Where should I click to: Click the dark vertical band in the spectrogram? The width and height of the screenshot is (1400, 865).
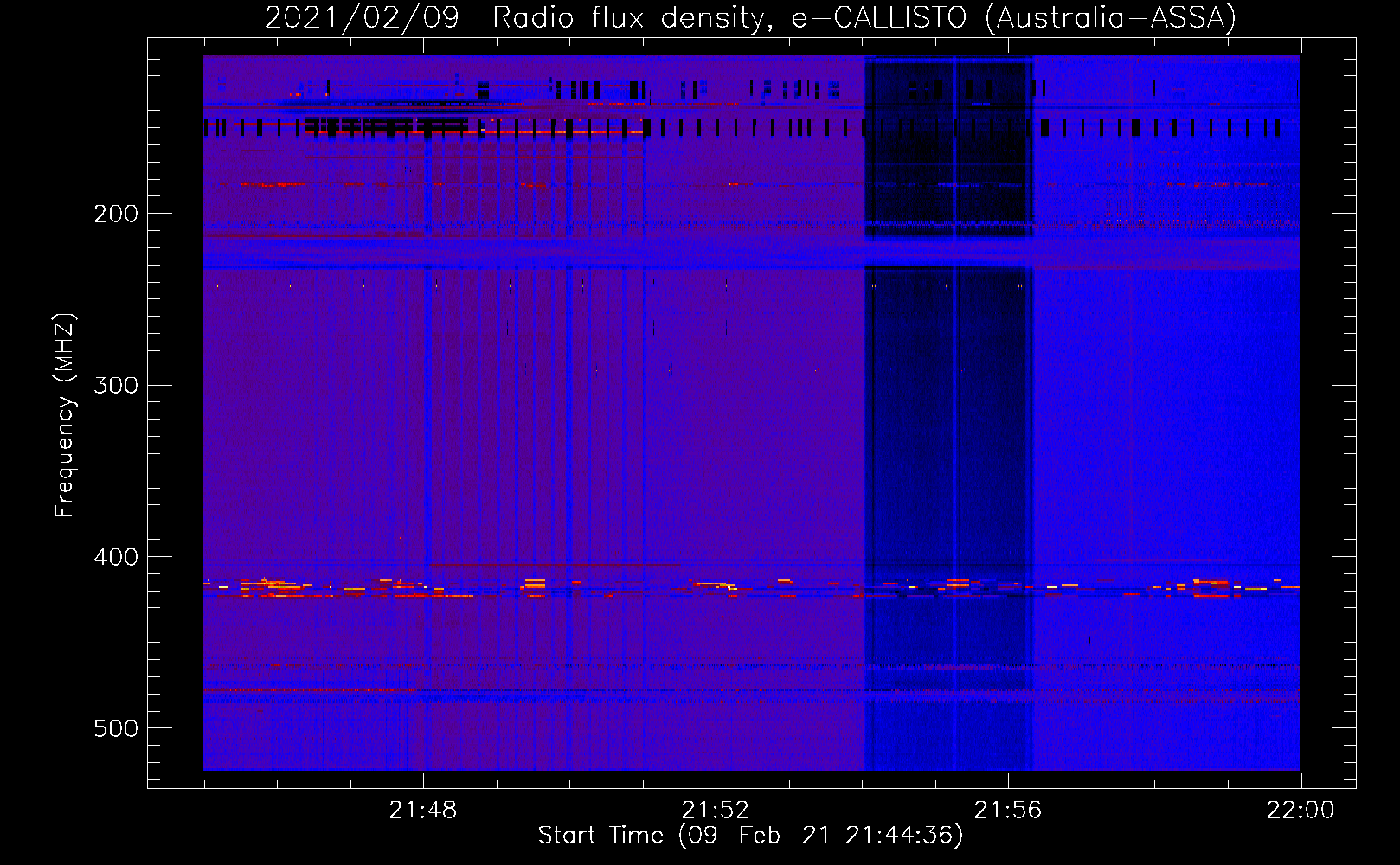[949, 413]
